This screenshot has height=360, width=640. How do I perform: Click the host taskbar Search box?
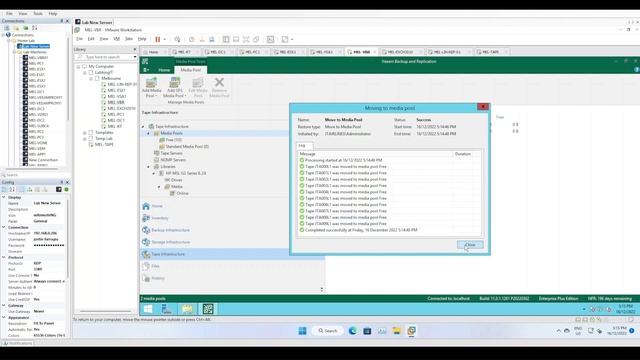point(328,331)
